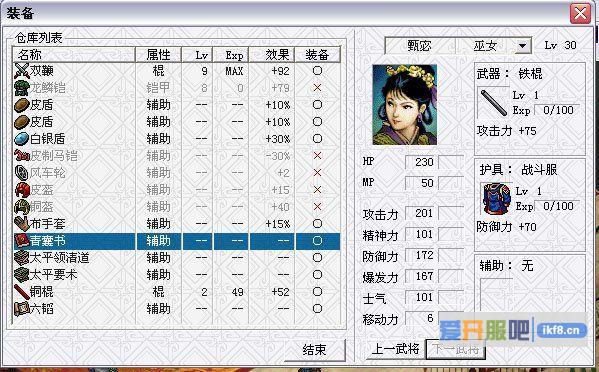Click the 龙鳞铠 armor icon
Screen dimensions: 599x372
[x=22, y=88]
